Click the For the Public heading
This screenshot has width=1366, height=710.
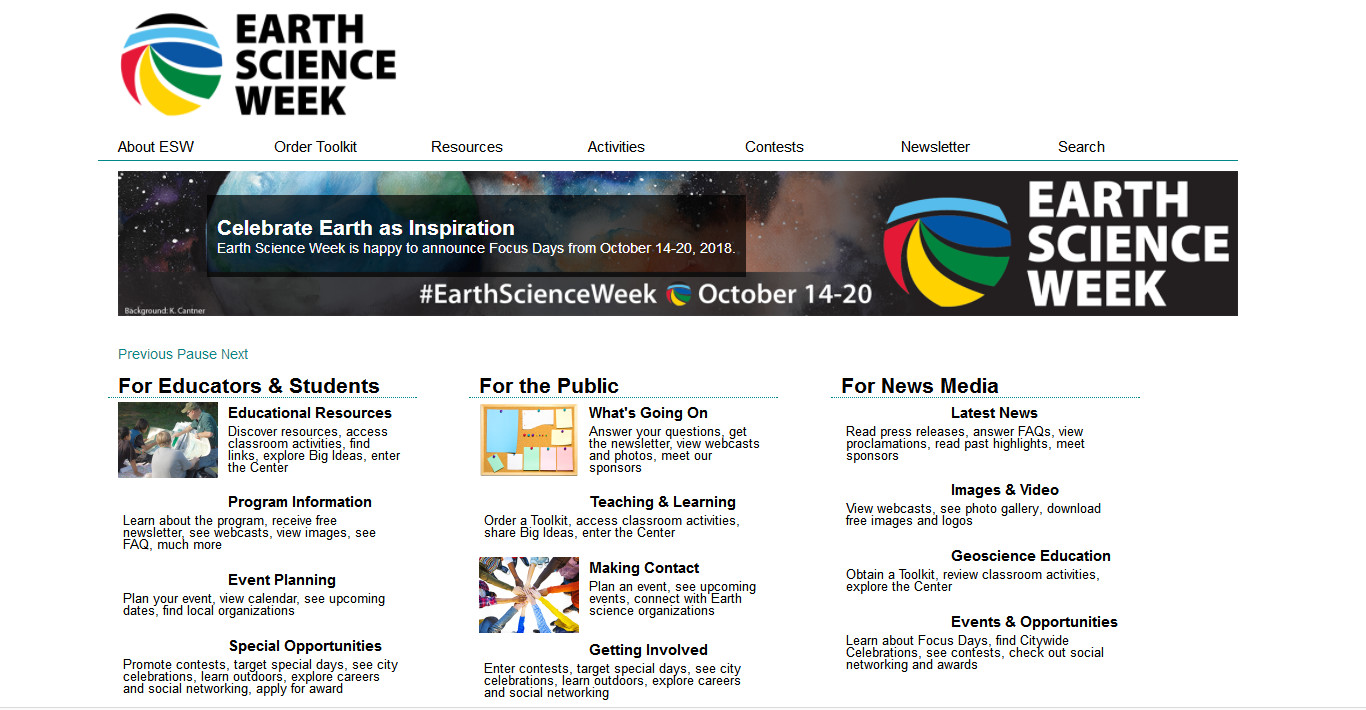(549, 386)
